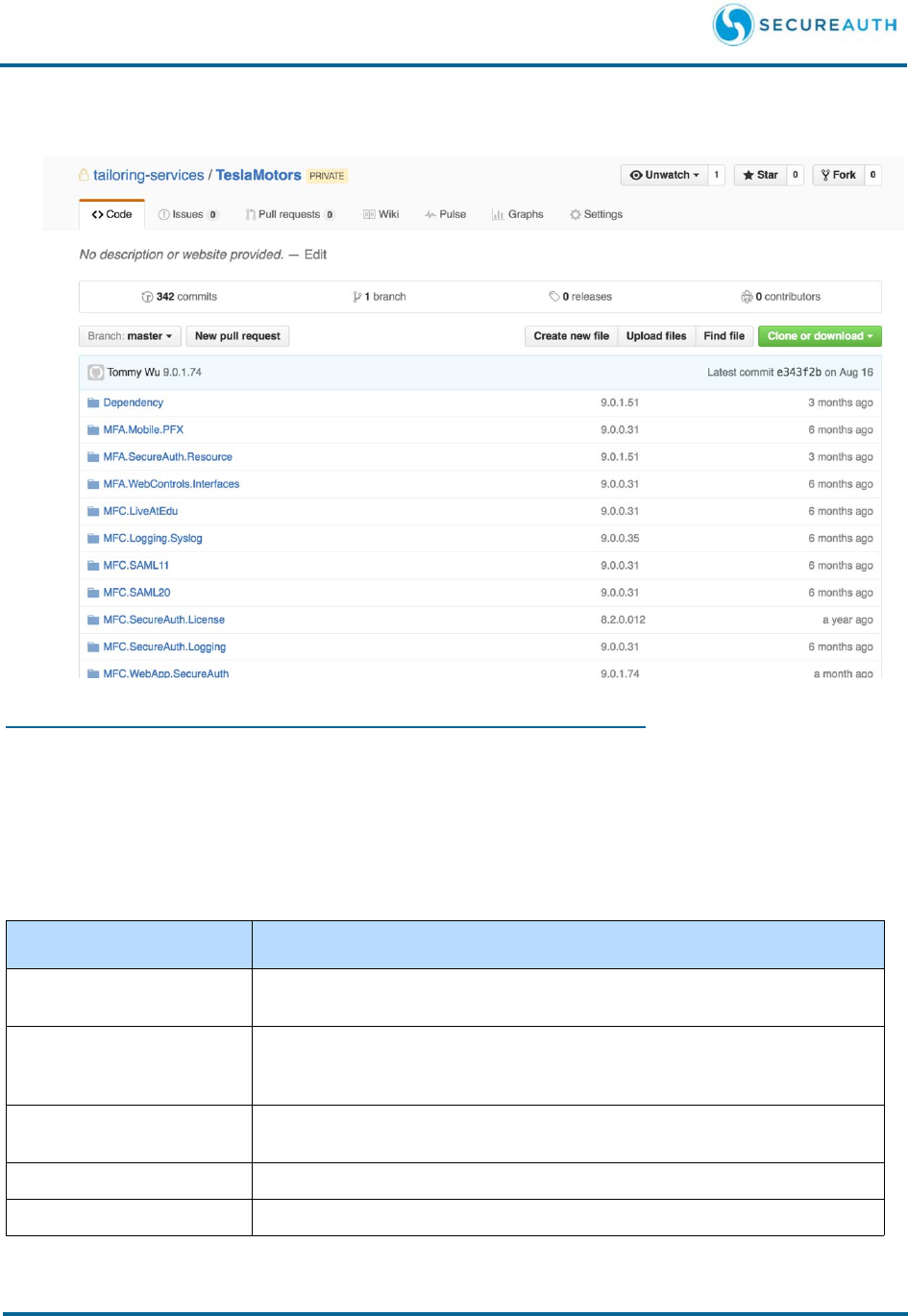Switch to the Code tab
Screen dimensions: 908x1316
click(112, 214)
